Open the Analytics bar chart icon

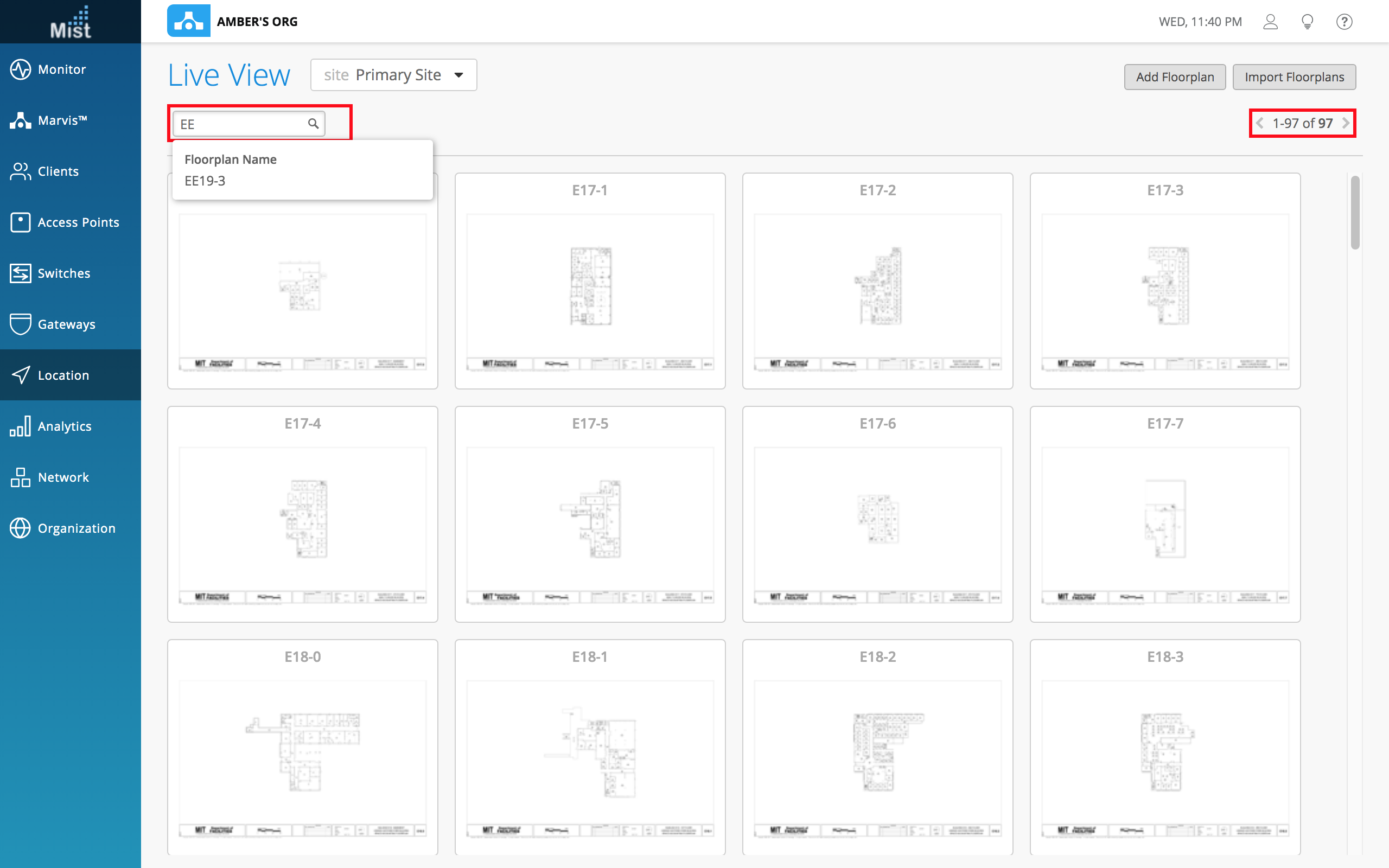point(20,426)
